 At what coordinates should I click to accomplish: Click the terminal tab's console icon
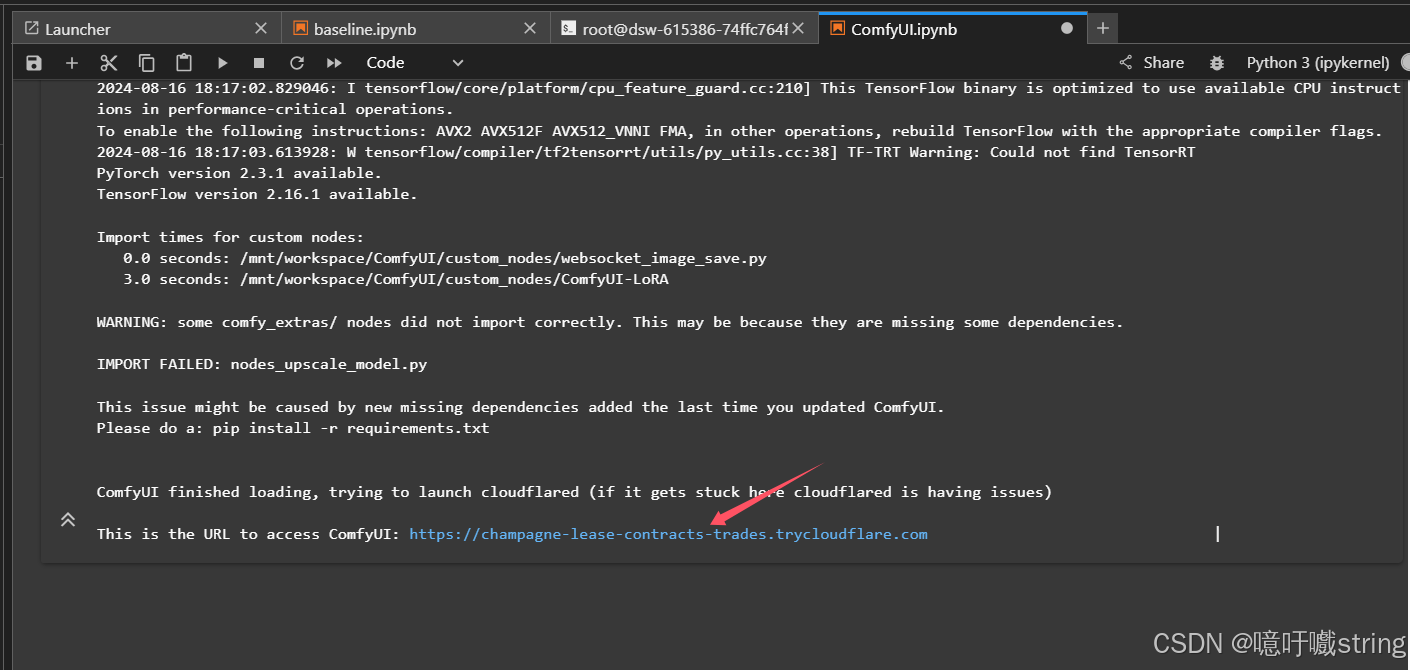[568, 29]
